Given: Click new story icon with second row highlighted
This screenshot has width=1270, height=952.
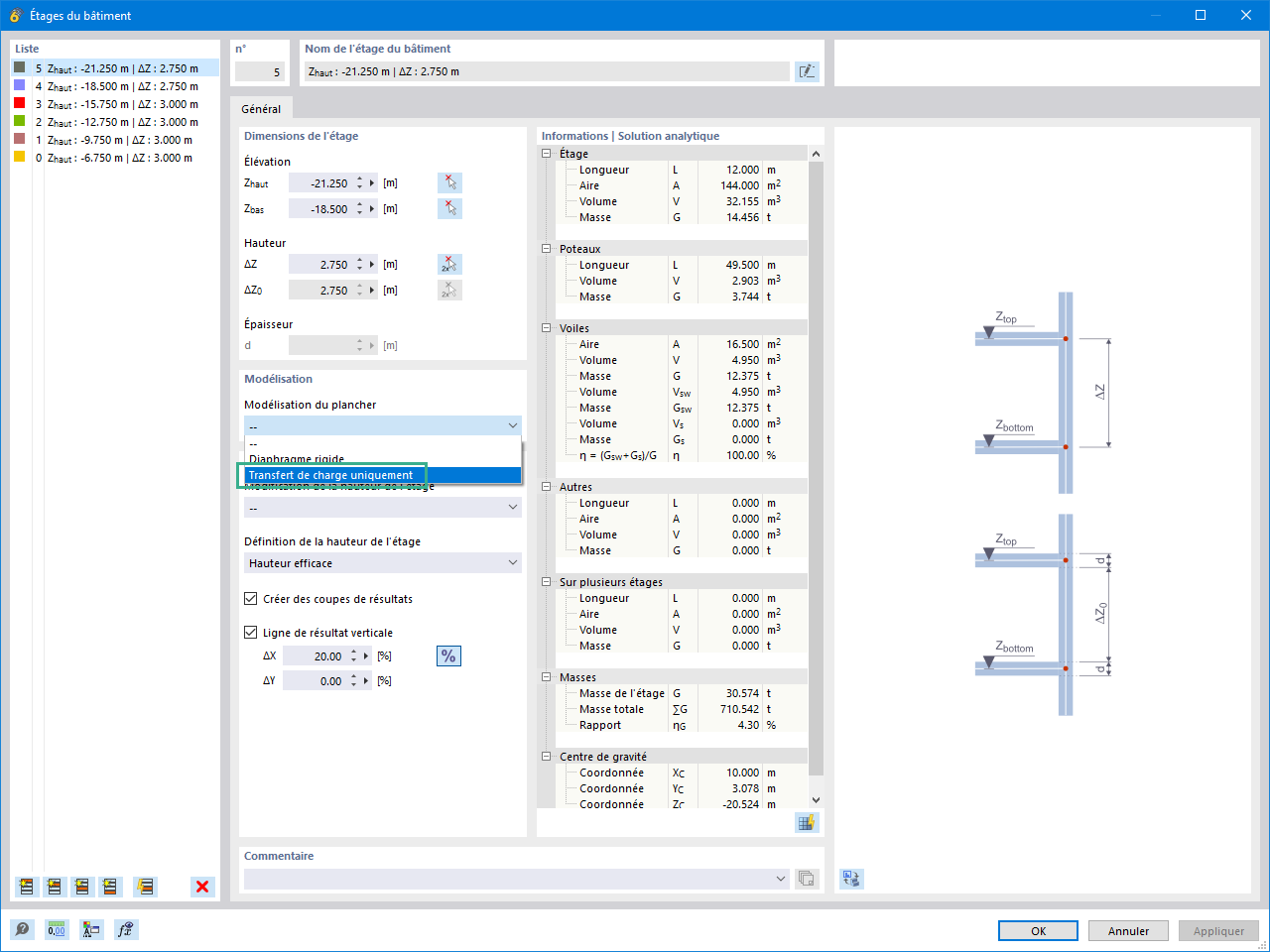Looking at the screenshot, I should (55, 887).
